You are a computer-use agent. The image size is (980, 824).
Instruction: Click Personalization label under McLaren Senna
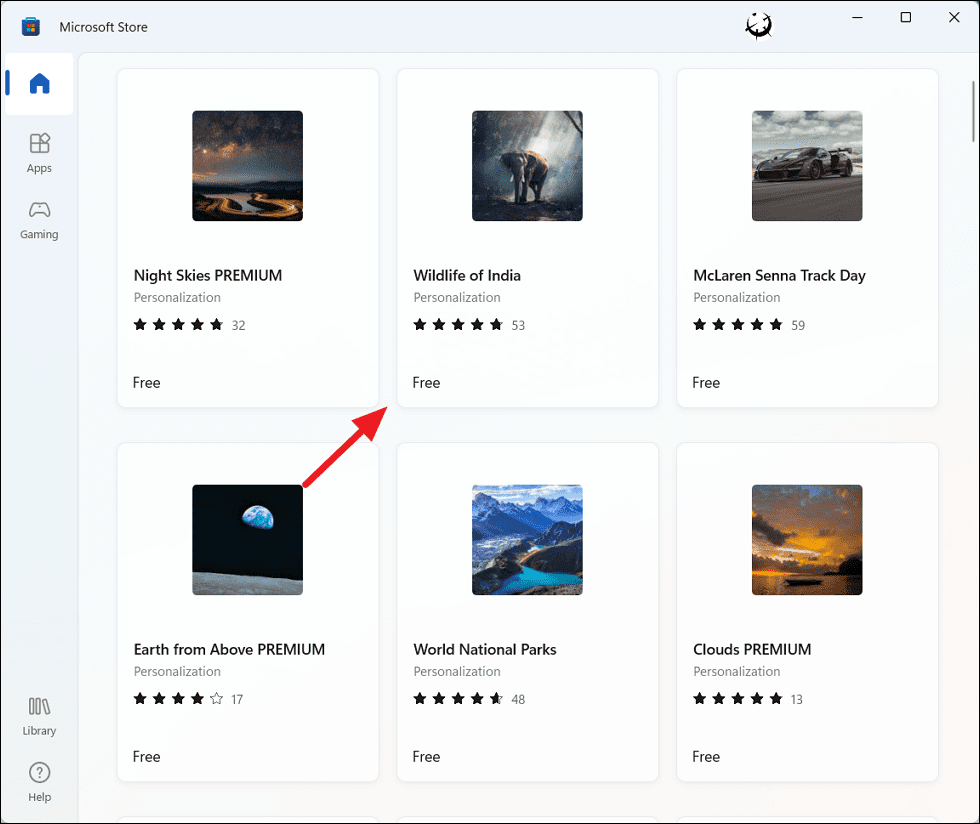pos(737,298)
